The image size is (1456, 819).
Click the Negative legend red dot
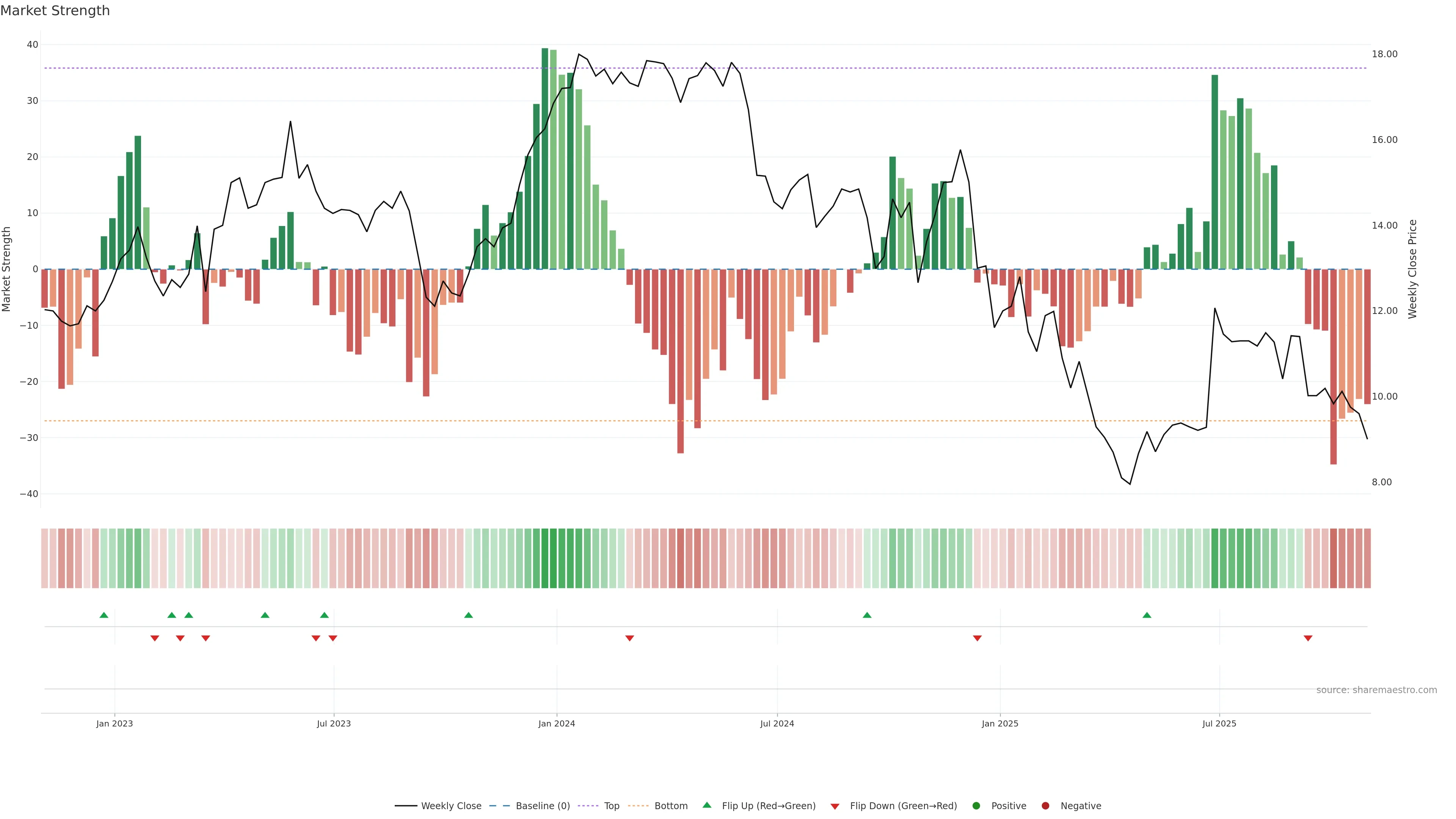(1045, 806)
